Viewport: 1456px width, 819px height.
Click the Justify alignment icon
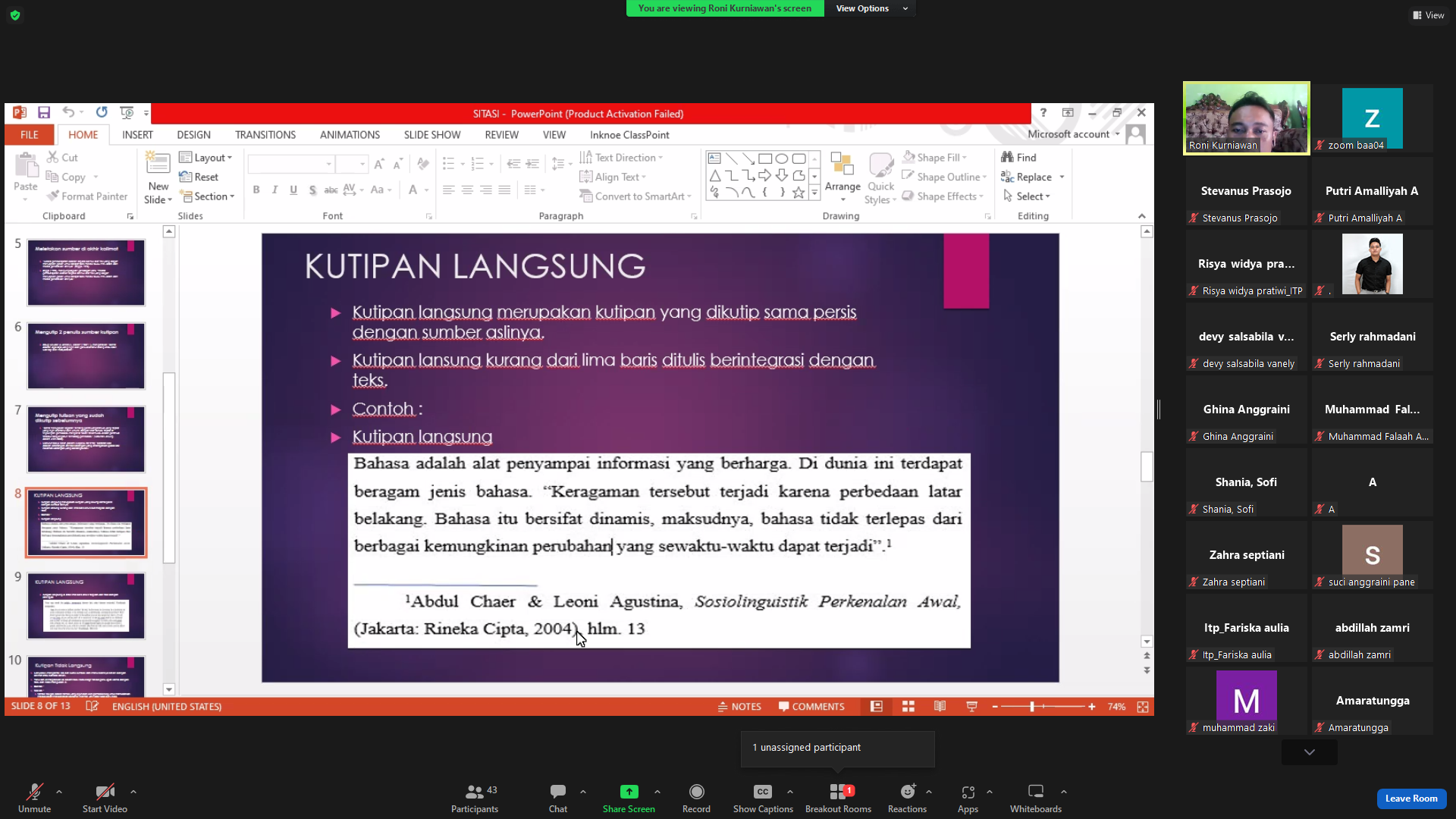pyautogui.click(x=504, y=190)
